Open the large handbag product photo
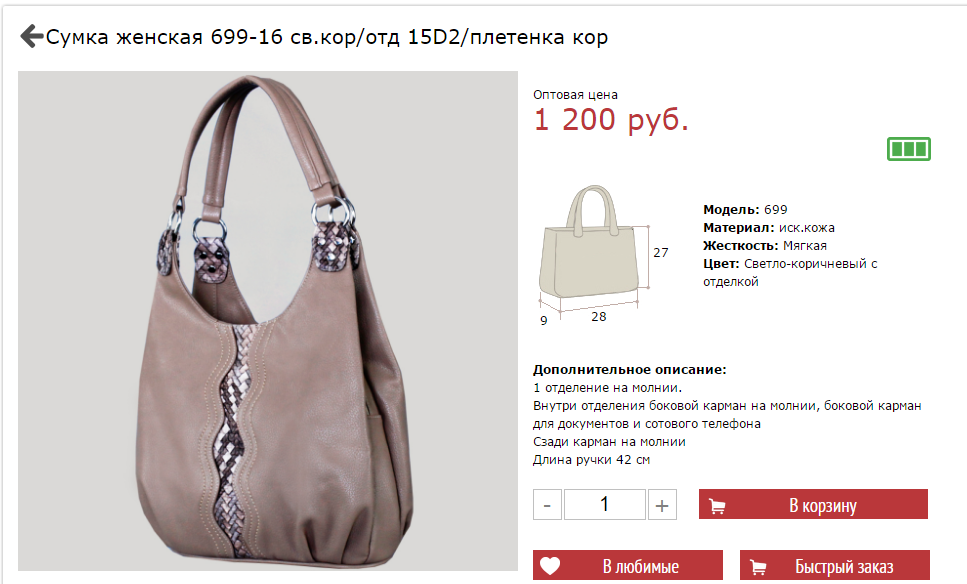967x584 pixels. point(268,321)
